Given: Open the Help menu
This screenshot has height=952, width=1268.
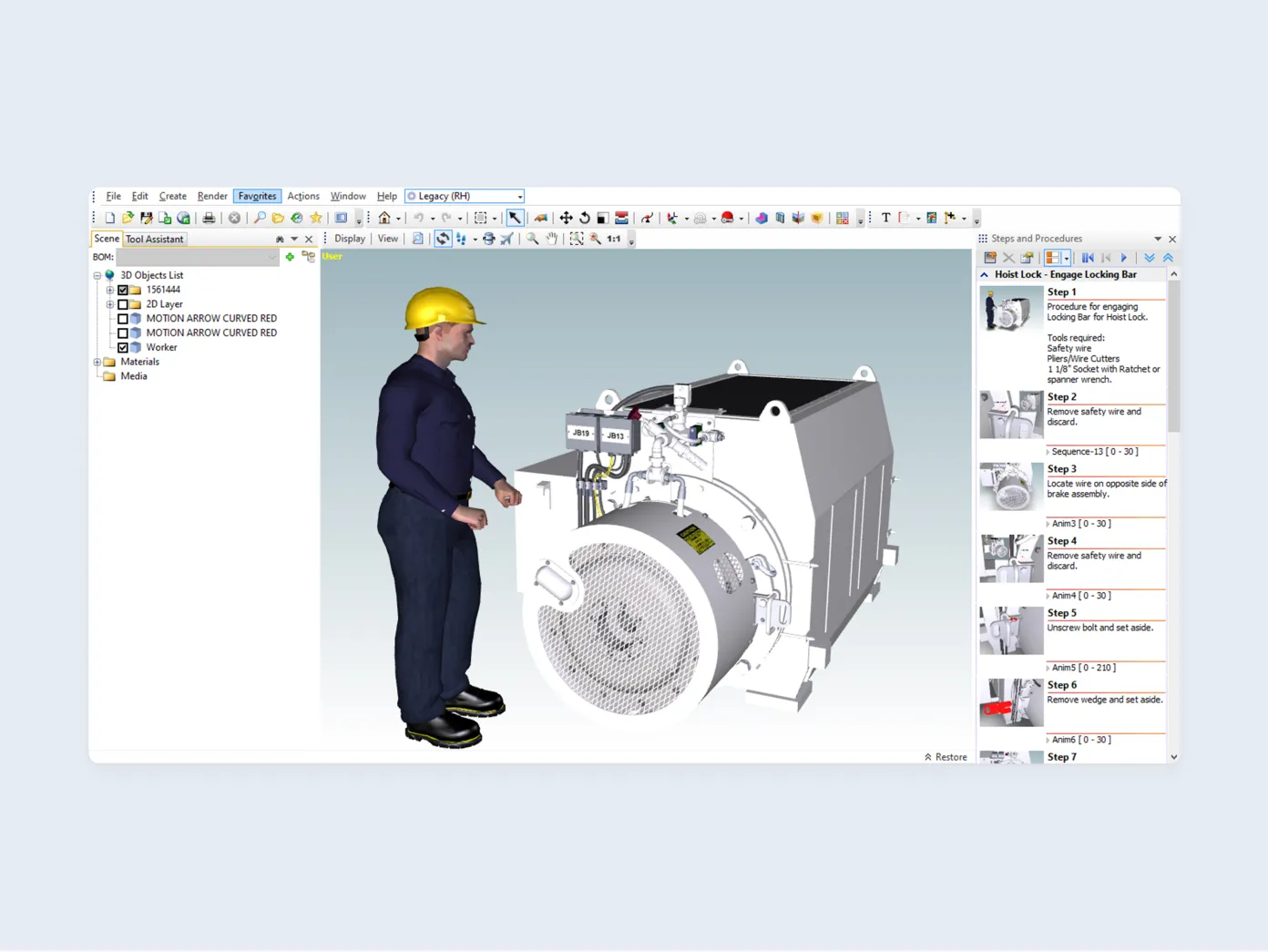Looking at the screenshot, I should pos(387,196).
